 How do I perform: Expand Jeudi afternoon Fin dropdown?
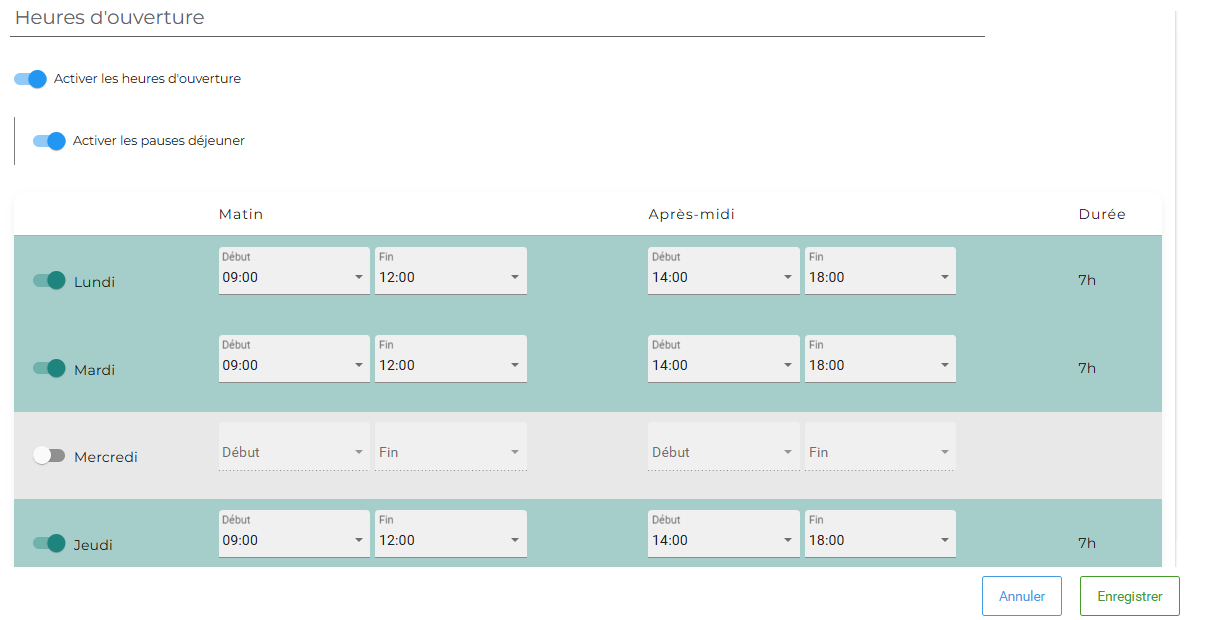point(879,534)
